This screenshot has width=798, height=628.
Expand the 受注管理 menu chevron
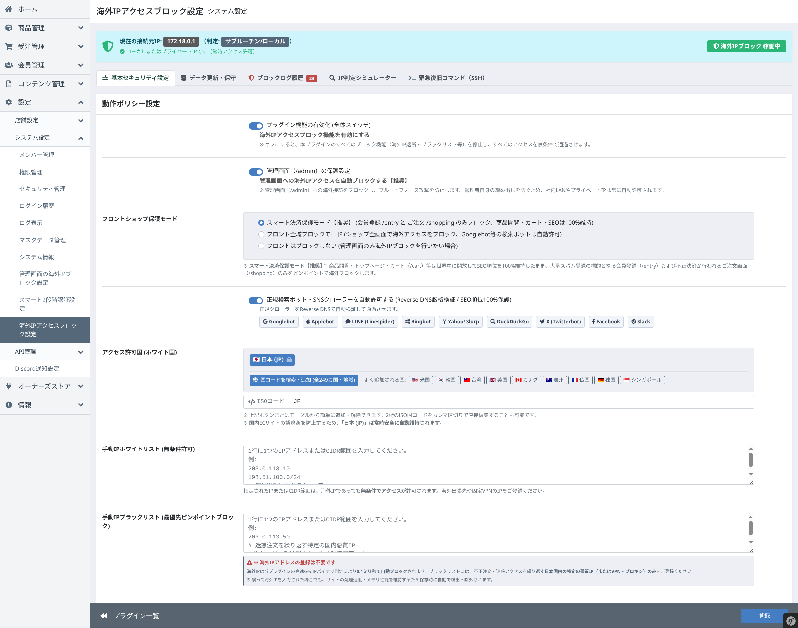(80, 46)
